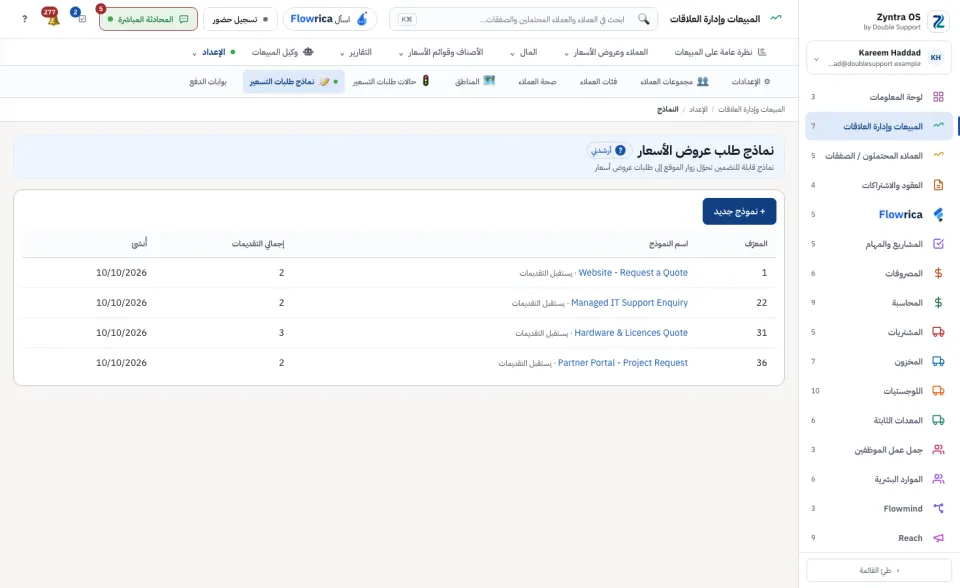960x588 pixels.
Task: Open Purchases truck icon
Action: click(x=938, y=332)
